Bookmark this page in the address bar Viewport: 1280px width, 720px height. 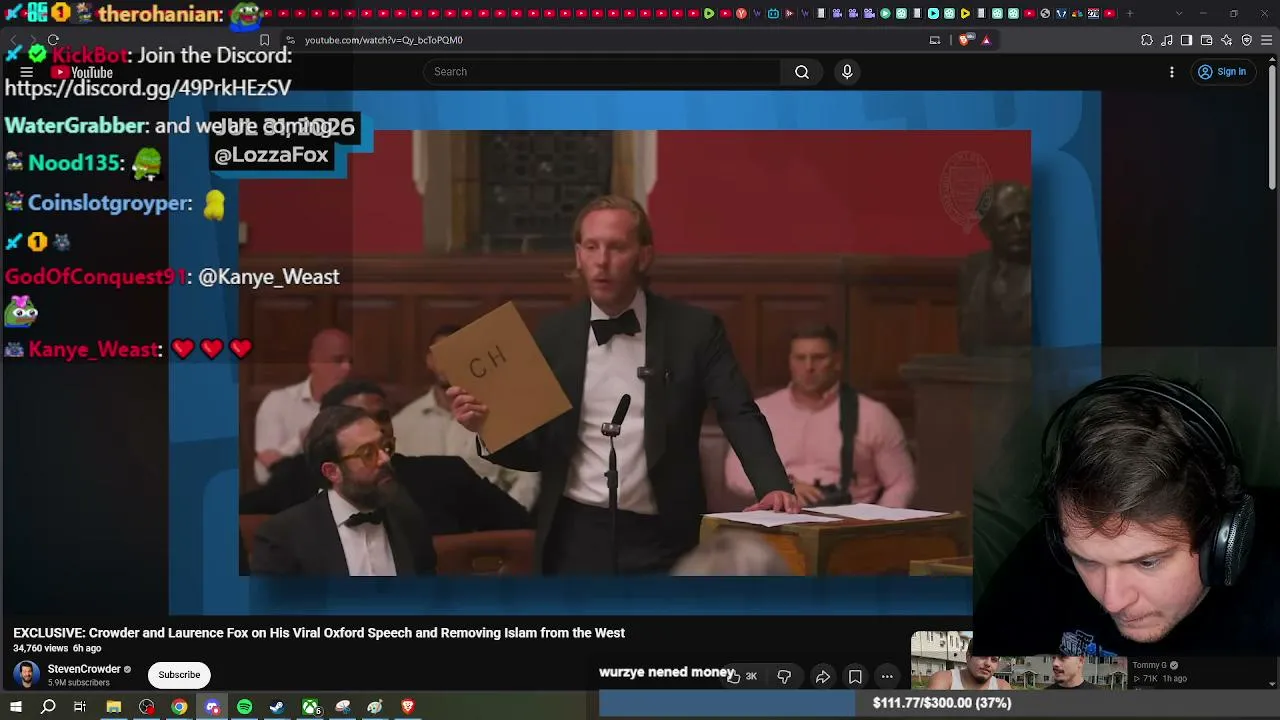264,40
